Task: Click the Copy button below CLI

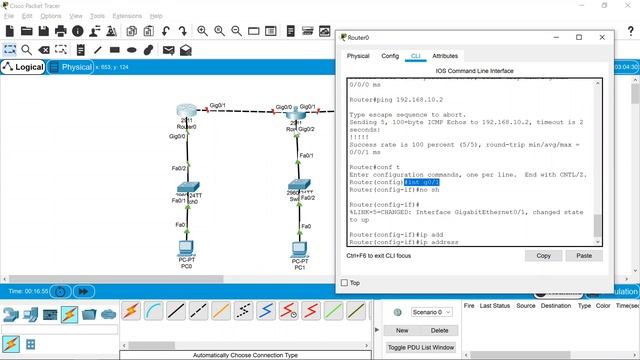Action: [x=543, y=256]
